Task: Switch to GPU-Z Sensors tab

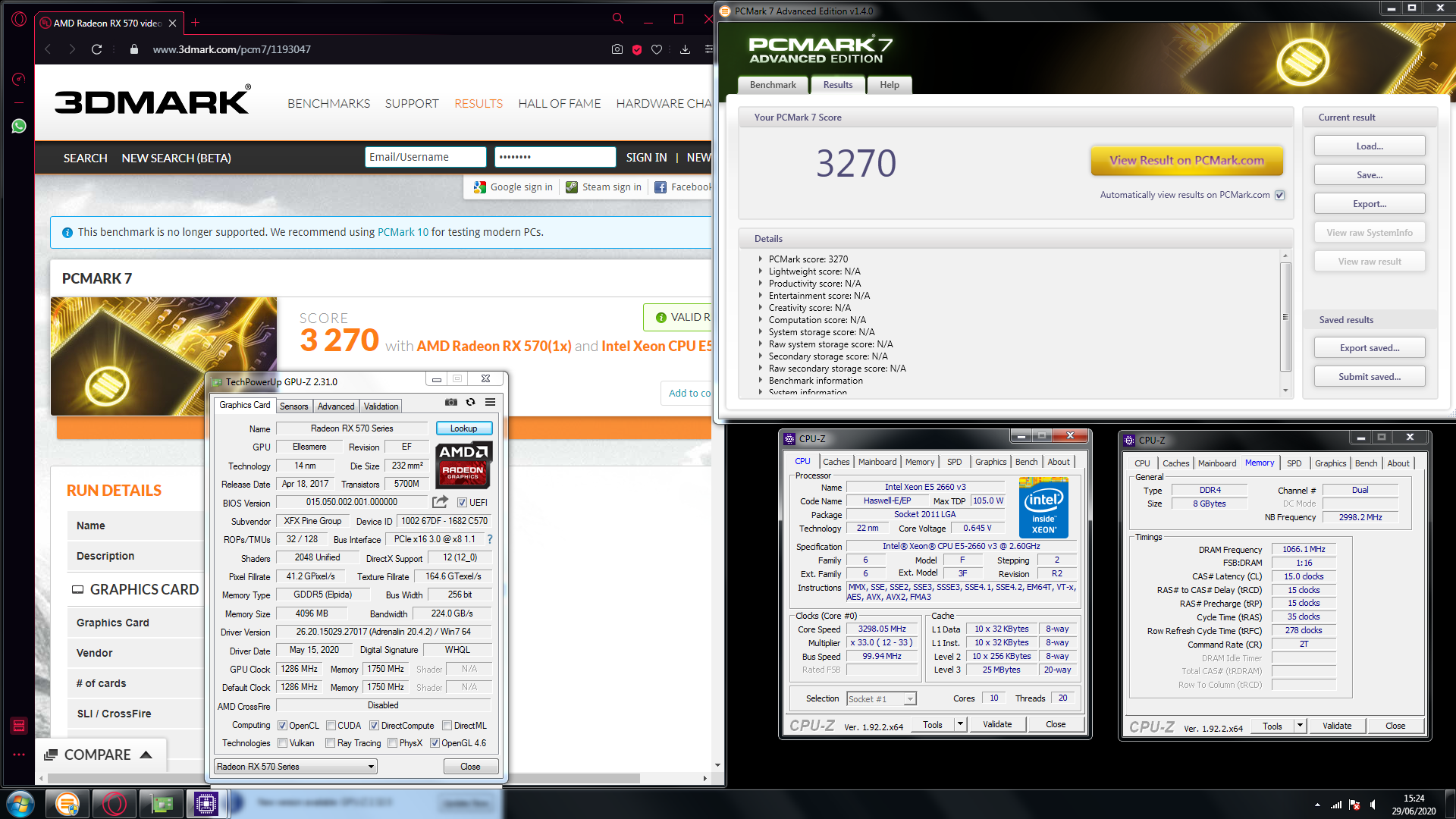Action: click(x=294, y=406)
